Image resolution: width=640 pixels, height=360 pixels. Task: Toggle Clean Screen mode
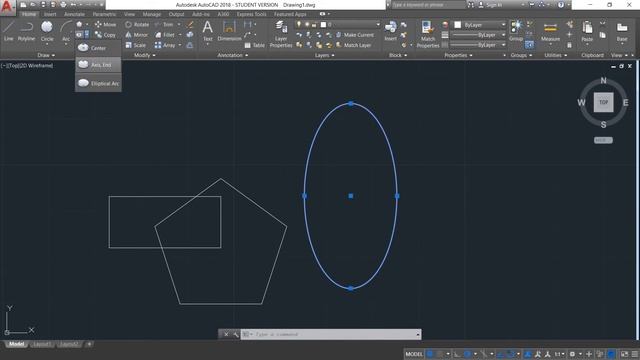pyautogui.click(x=624, y=354)
